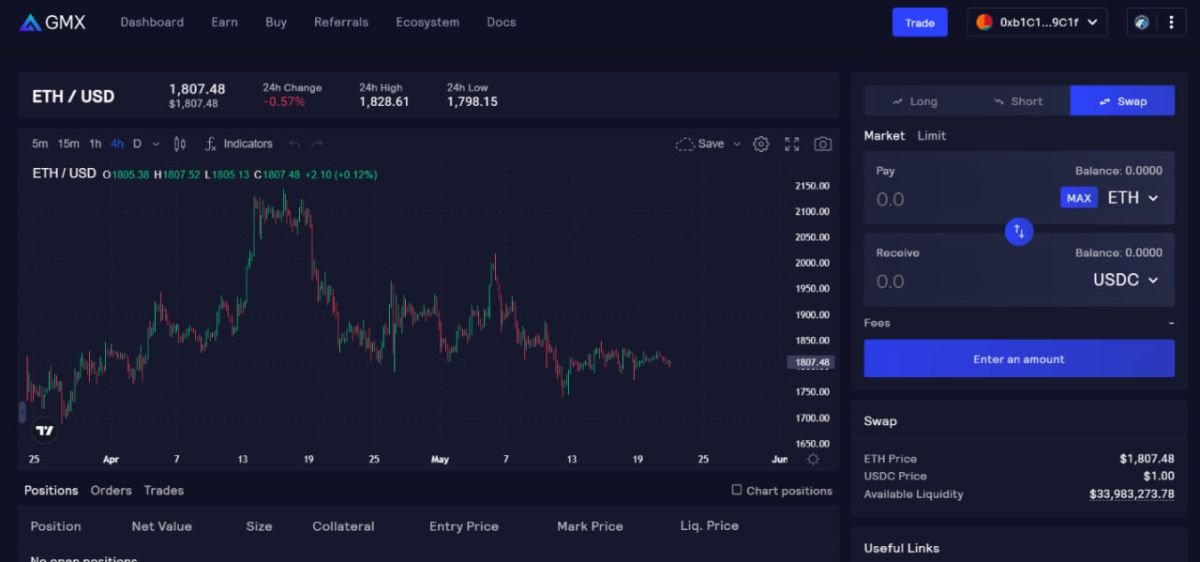
Task: Click the Liq. Price column header
Action: pos(709,526)
